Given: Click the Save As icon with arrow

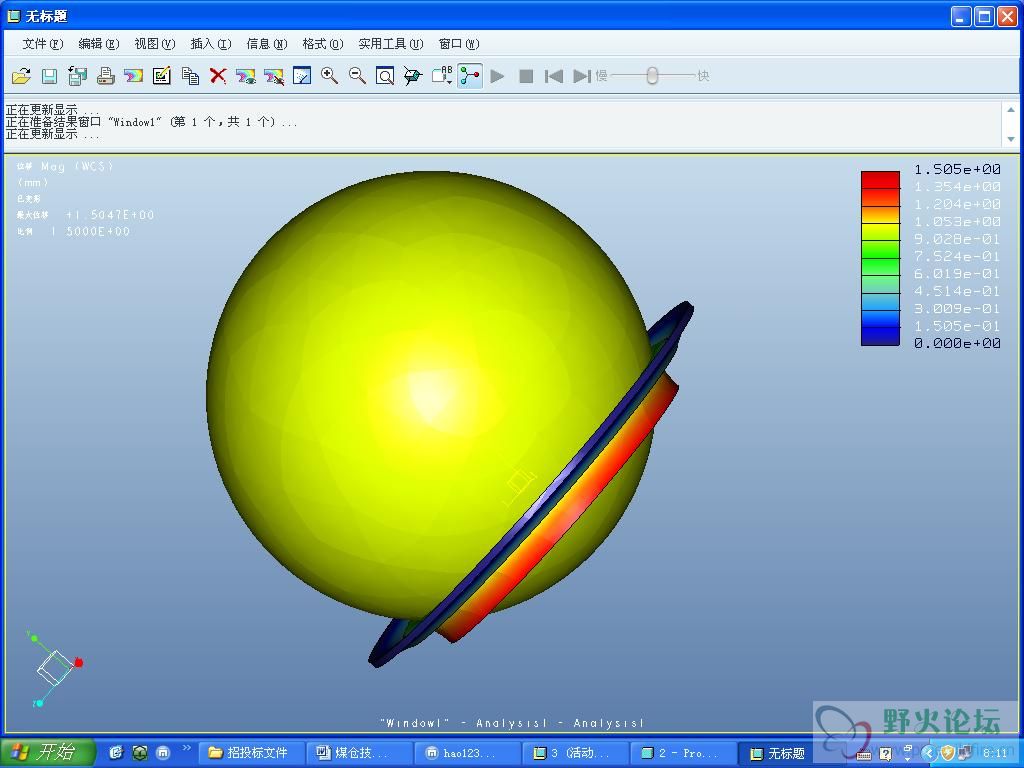Looking at the screenshot, I should (x=78, y=76).
